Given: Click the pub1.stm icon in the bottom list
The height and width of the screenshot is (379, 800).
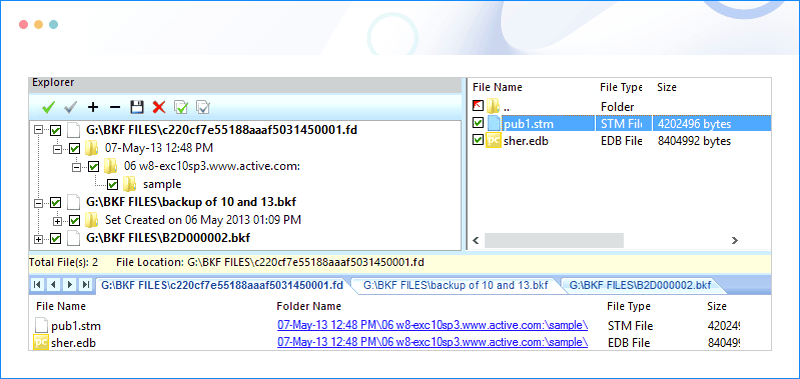Looking at the screenshot, I should 42,325.
